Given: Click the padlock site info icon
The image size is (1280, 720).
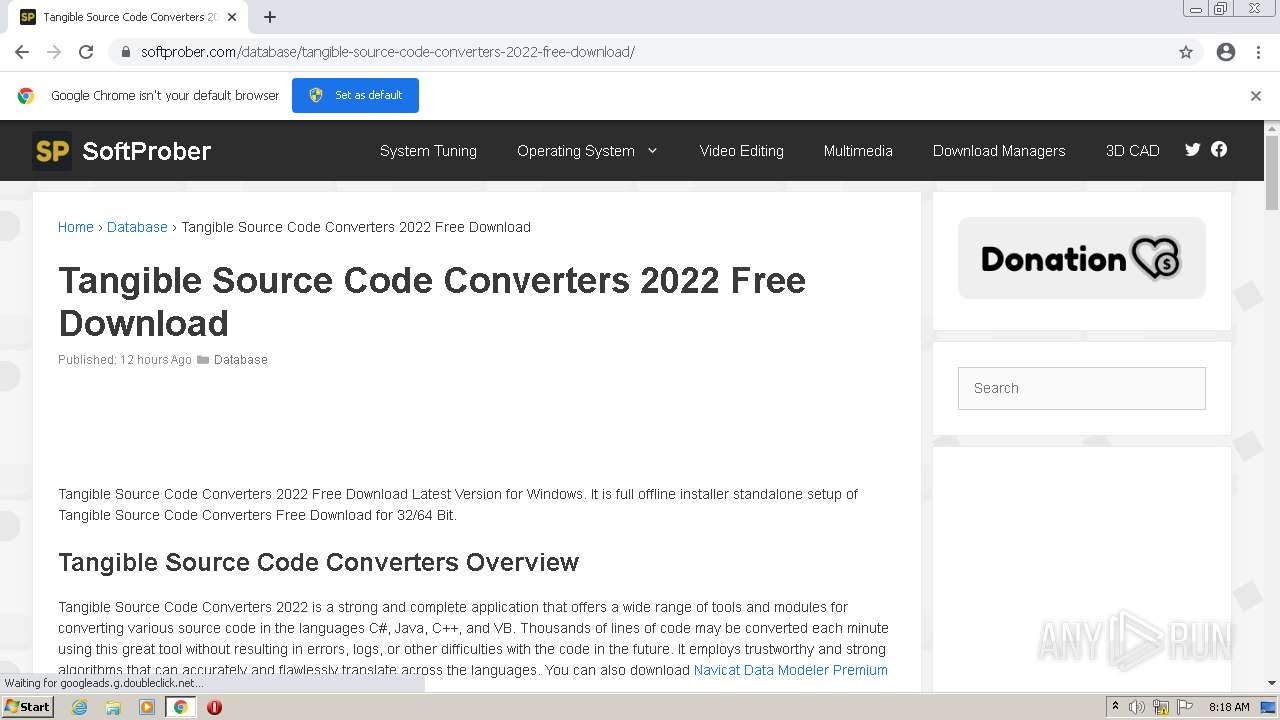Looking at the screenshot, I should 126,52.
